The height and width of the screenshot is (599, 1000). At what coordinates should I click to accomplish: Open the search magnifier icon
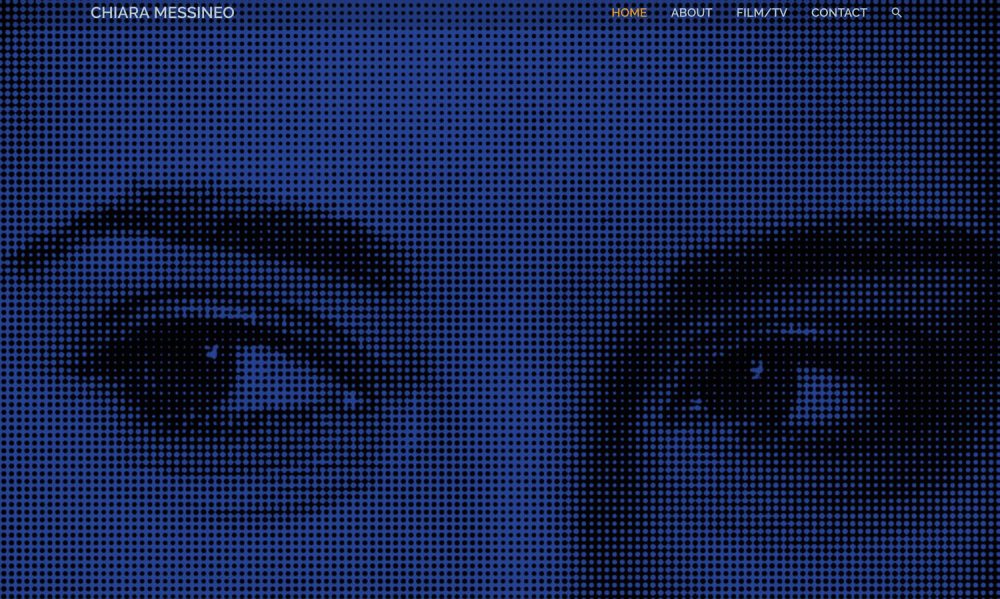[x=896, y=12]
